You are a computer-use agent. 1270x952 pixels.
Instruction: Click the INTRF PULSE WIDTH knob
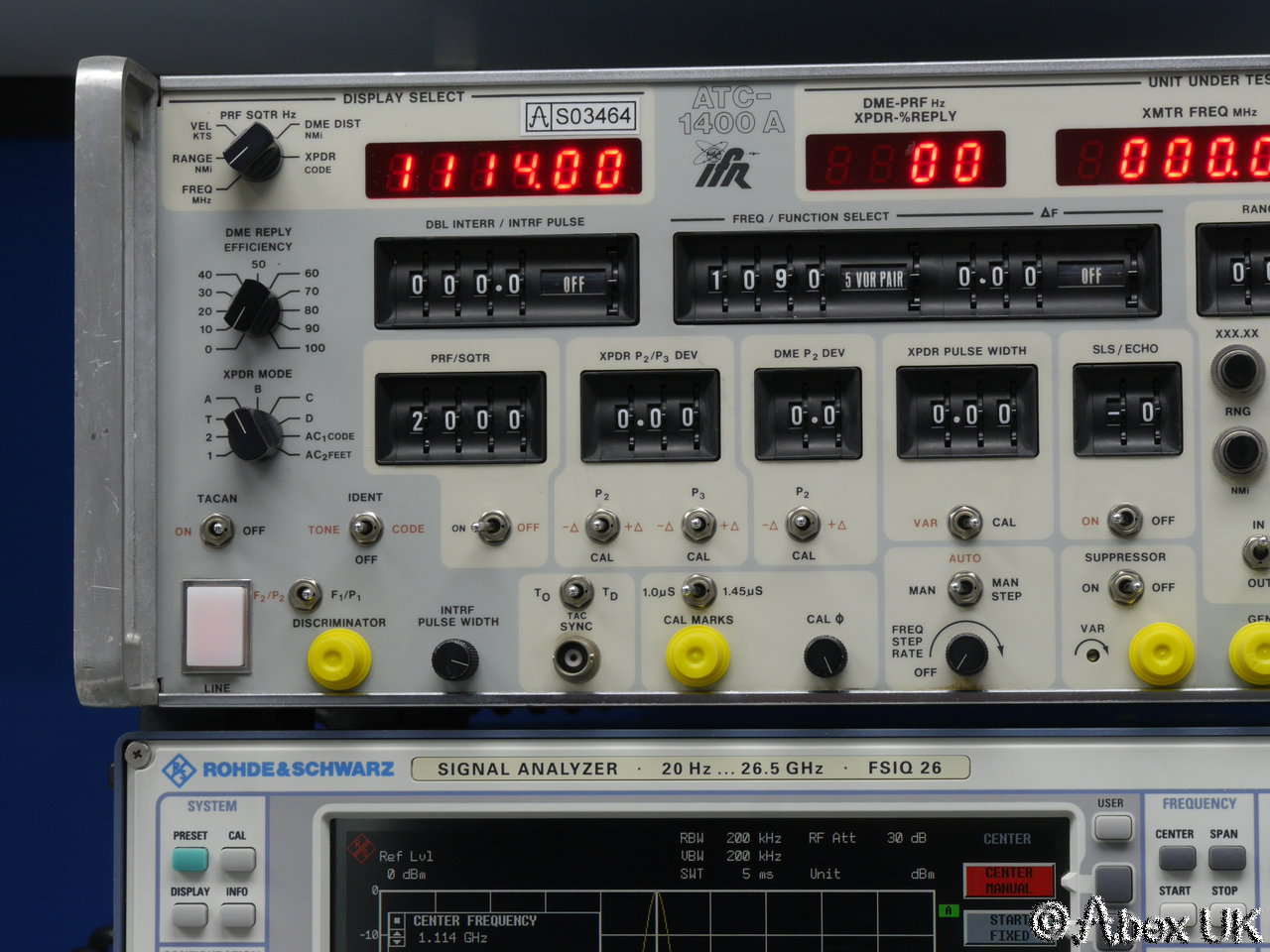pyautogui.click(x=455, y=659)
